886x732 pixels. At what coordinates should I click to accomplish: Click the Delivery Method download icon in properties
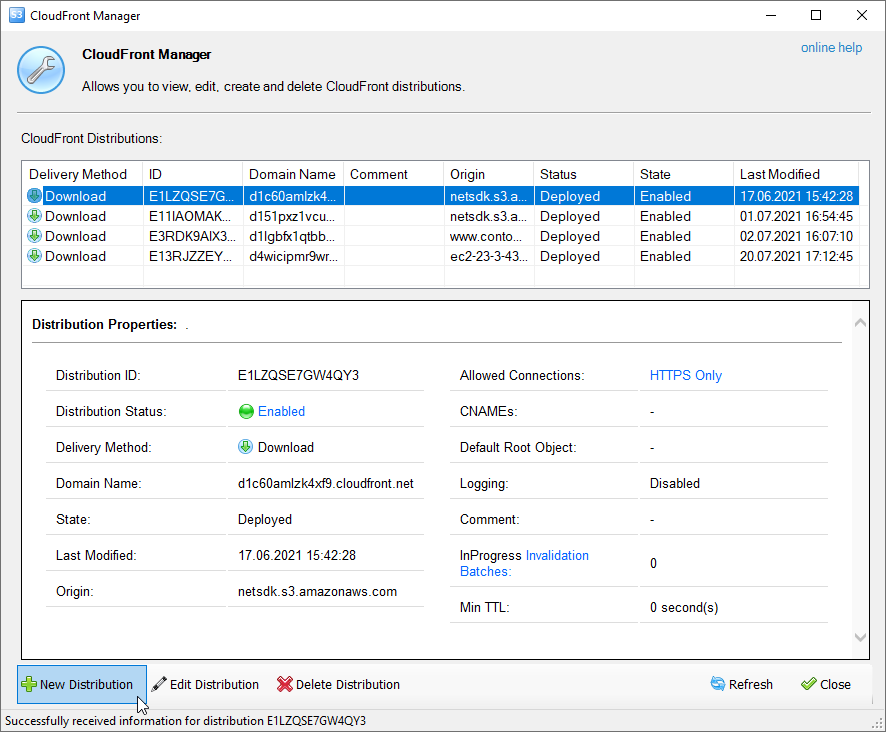(245, 447)
